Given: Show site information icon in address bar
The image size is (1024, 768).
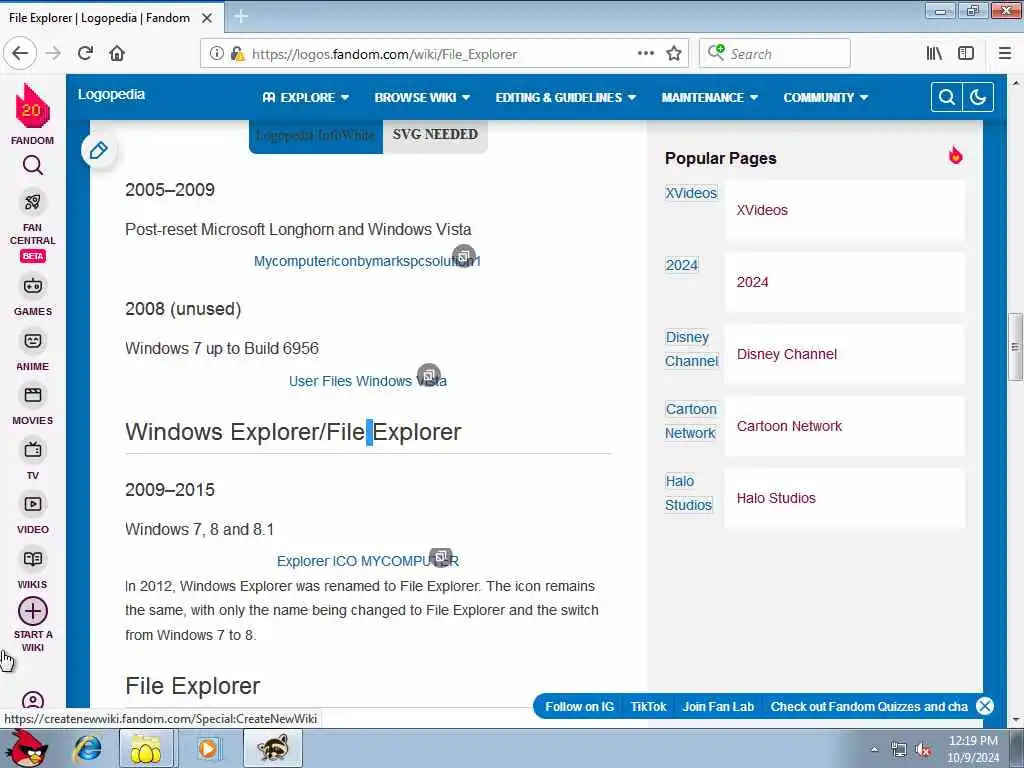Looking at the screenshot, I should (216, 54).
